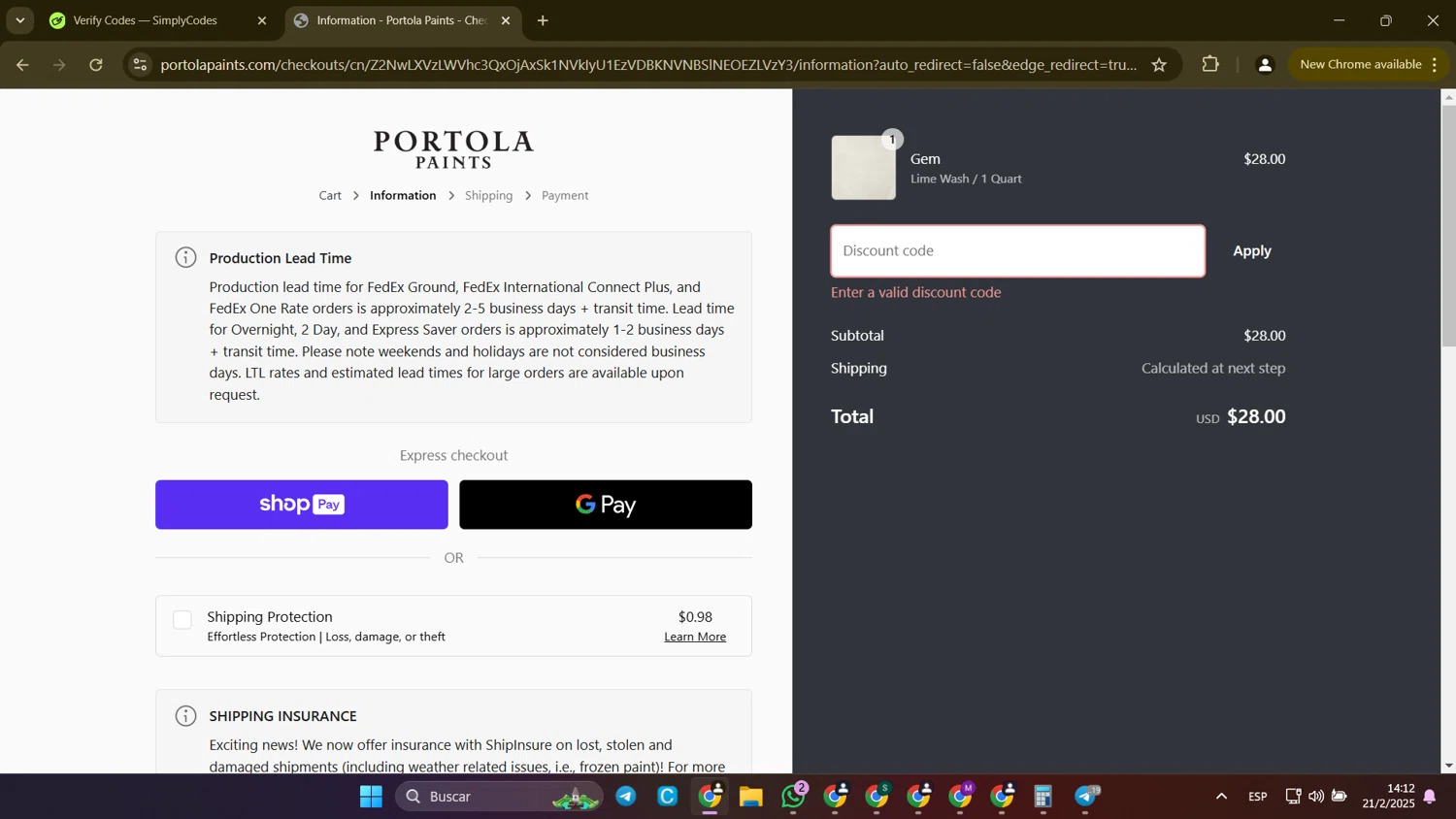Open the notifications bell icon
Image resolution: width=1456 pixels, height=819 pixels.
(1430, 797)
